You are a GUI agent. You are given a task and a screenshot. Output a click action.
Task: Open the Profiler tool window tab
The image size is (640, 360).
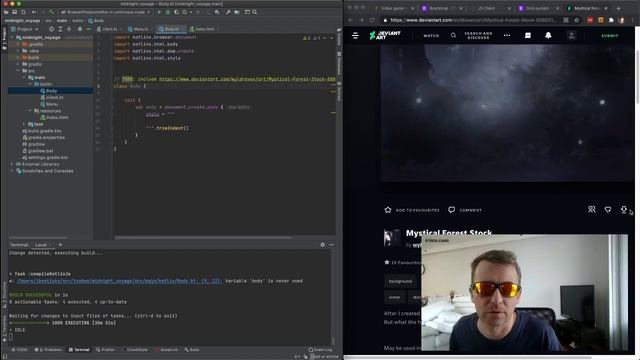[x=105, y=350]
